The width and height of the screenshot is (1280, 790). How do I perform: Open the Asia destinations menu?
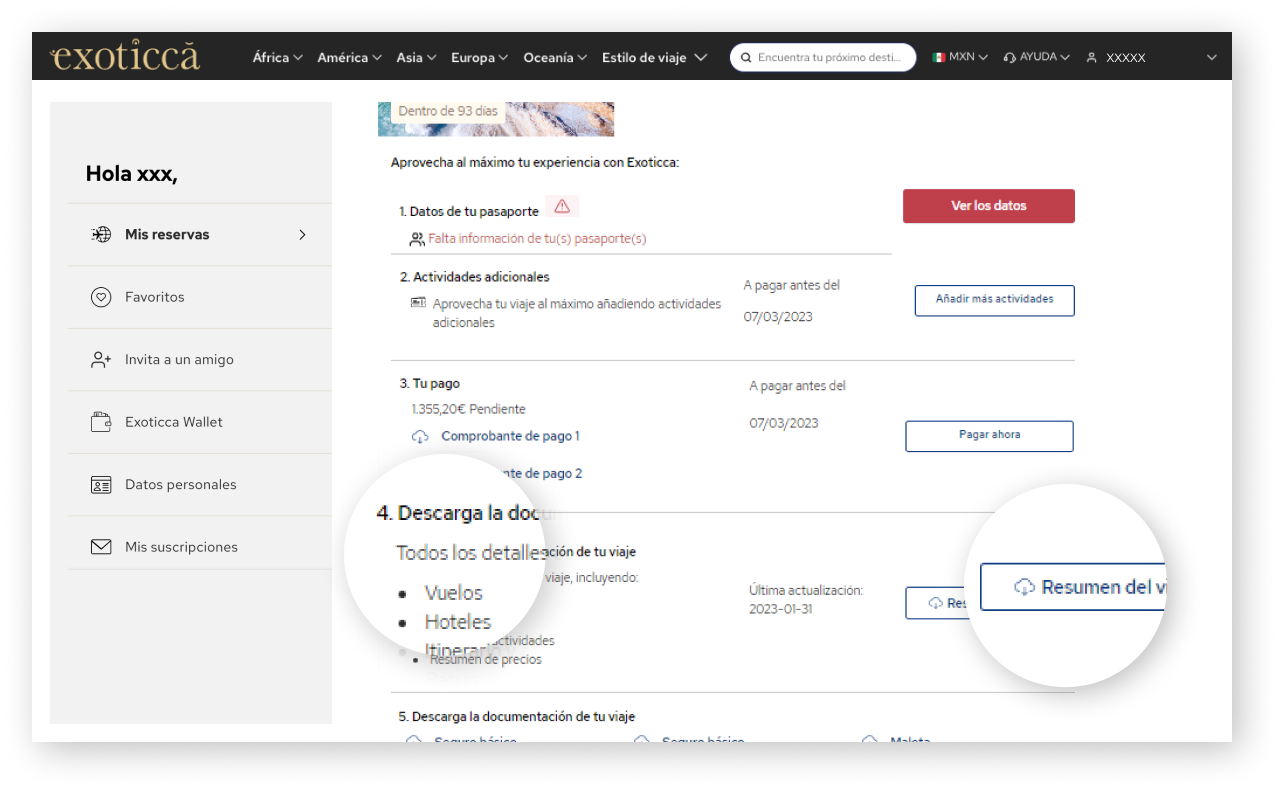tap(416, 57)
